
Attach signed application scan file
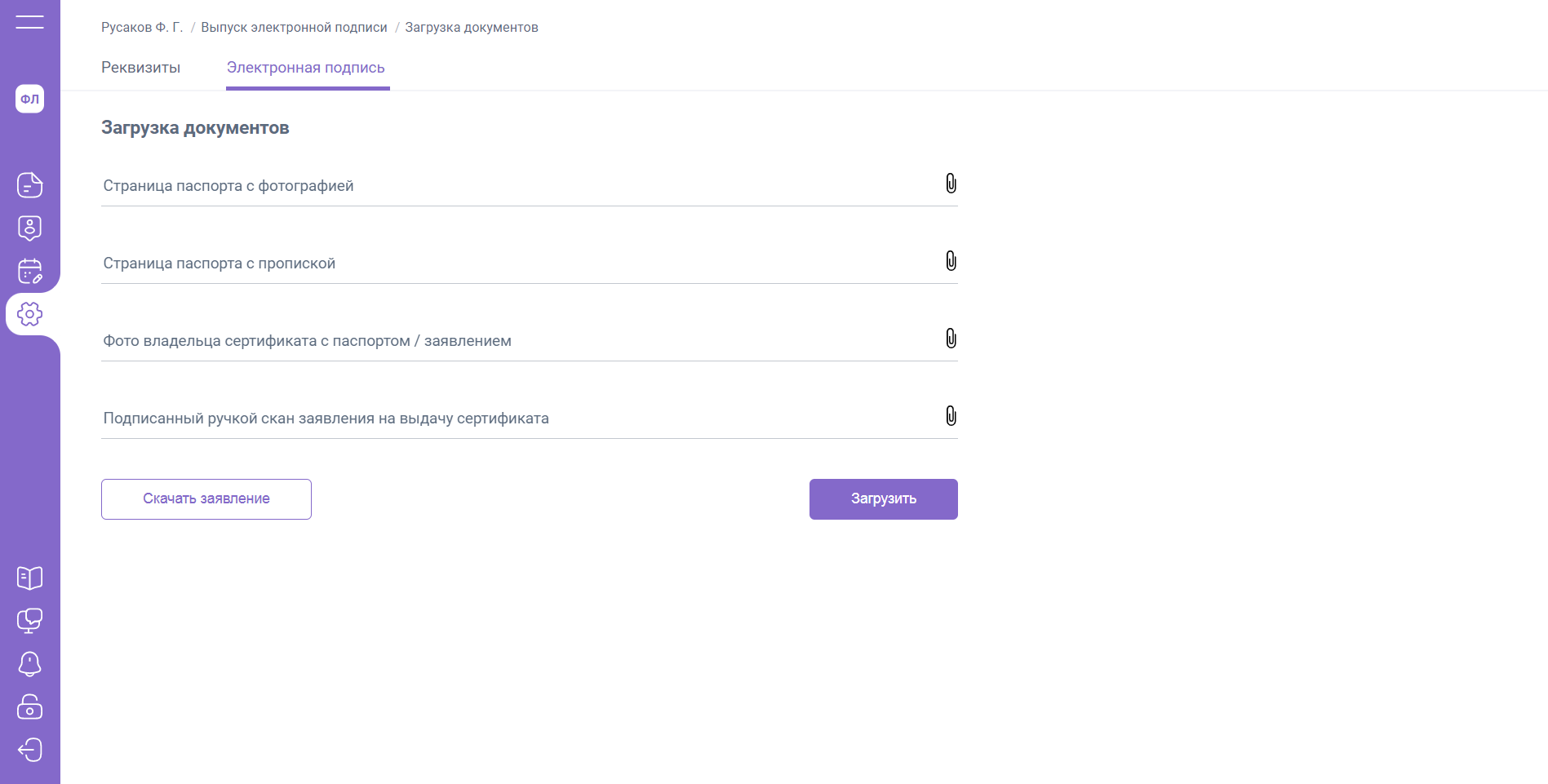click(x=951, y=416)
